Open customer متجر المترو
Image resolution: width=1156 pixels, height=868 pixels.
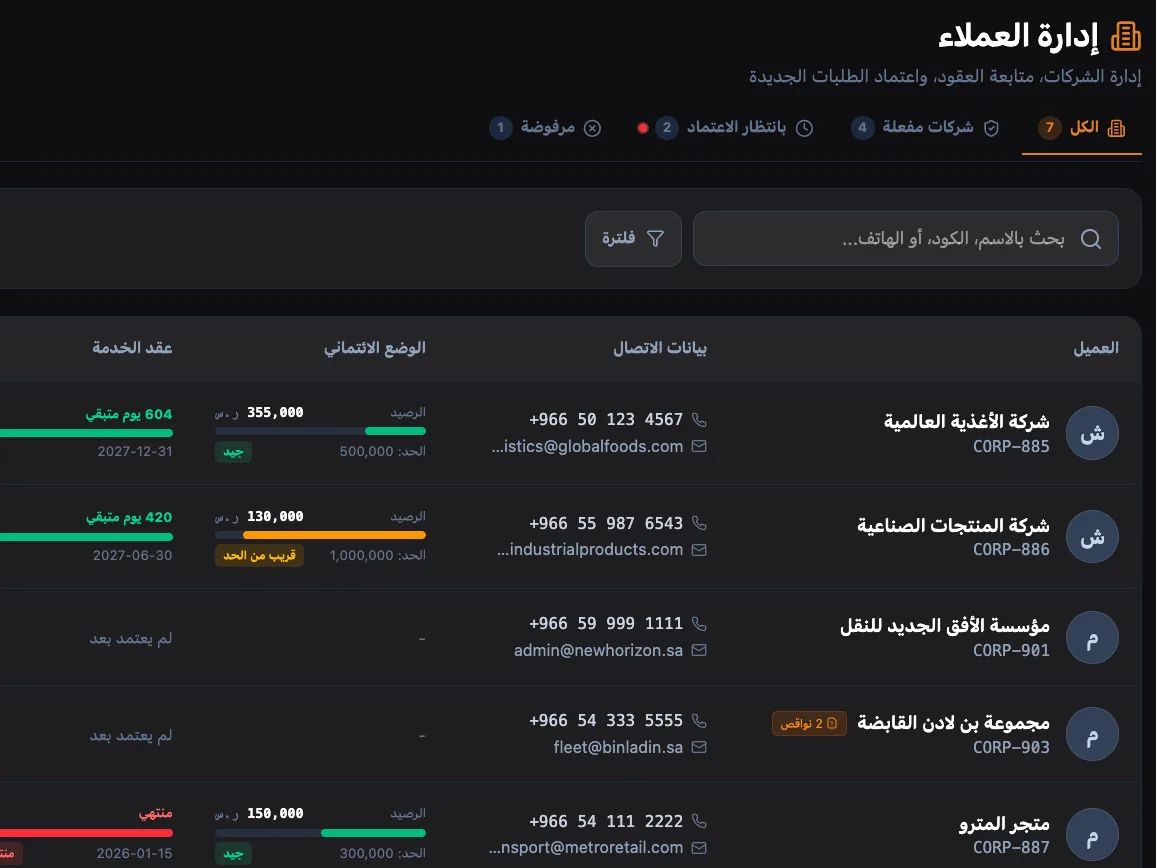1003,824
